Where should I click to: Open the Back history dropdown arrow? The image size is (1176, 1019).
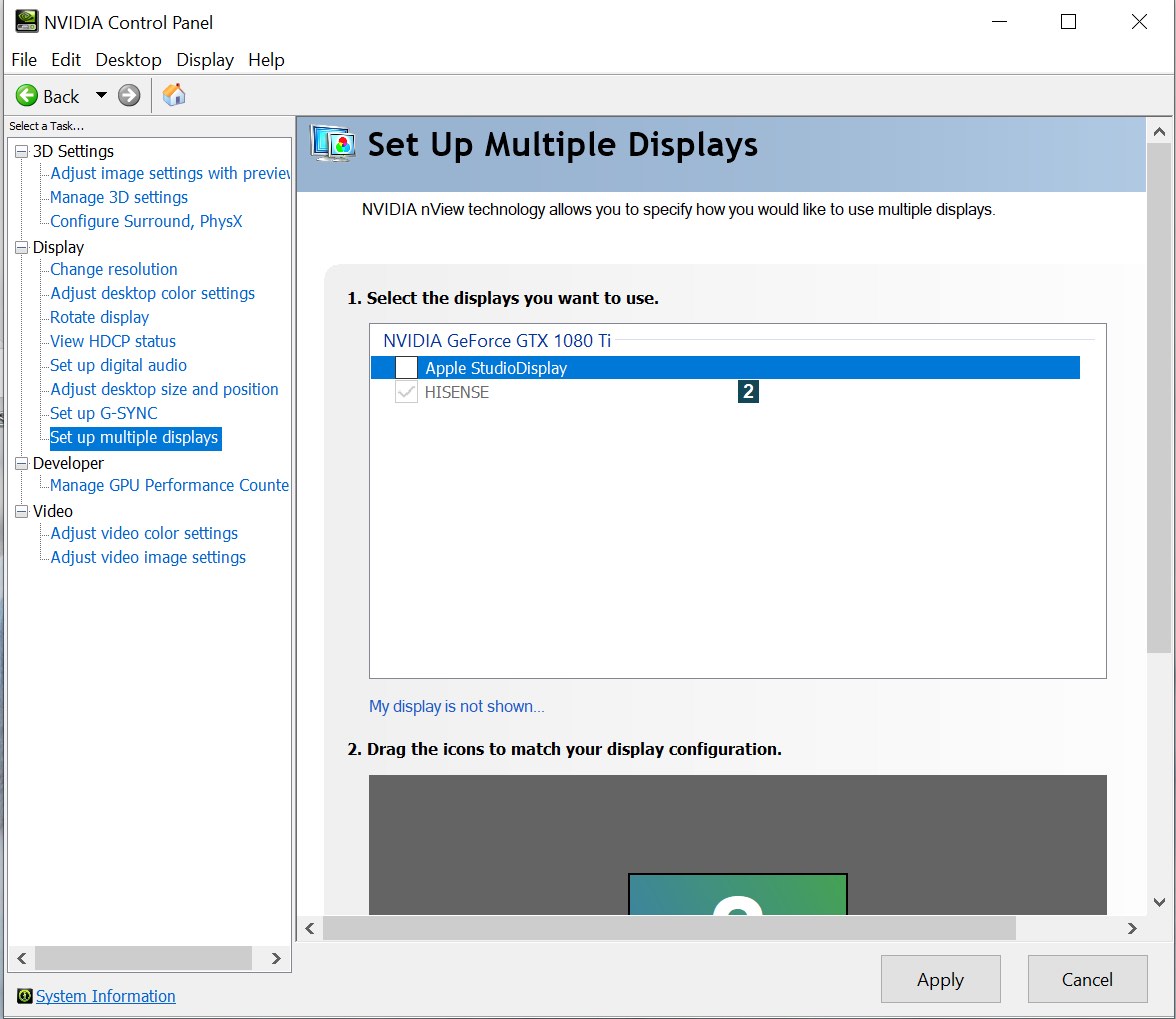point(101,95)
